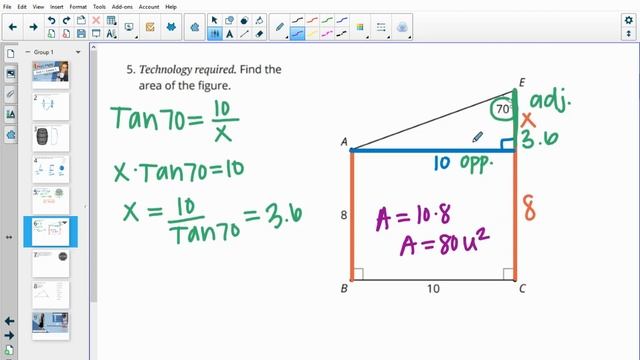
Task: Open the Add-ons menu
Action: [122, 7]
